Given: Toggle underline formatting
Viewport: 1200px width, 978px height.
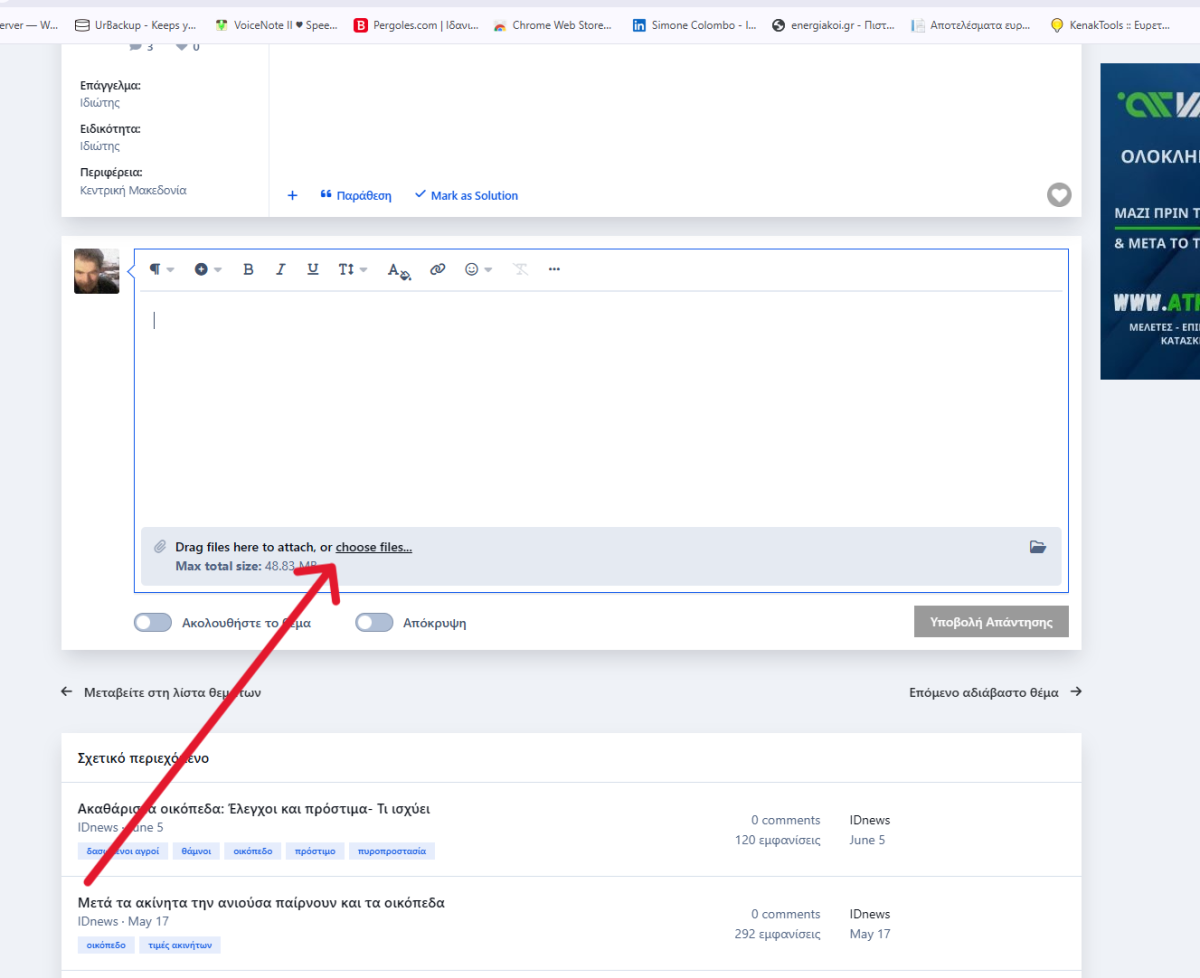Looking at the screenshot, I should pos(313,269).
